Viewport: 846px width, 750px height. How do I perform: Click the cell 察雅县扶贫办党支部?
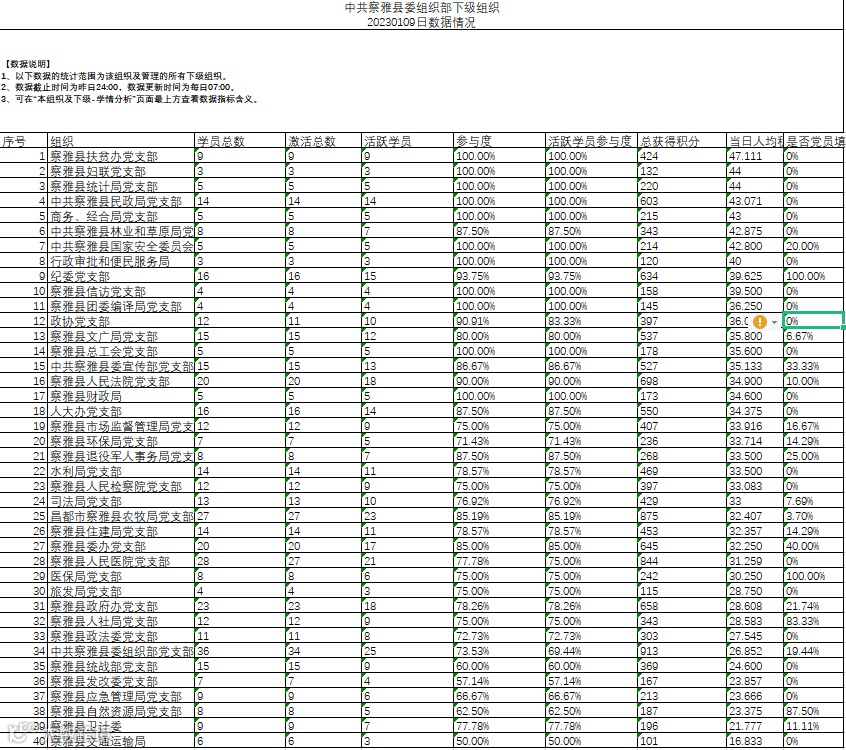coord(121,156)
